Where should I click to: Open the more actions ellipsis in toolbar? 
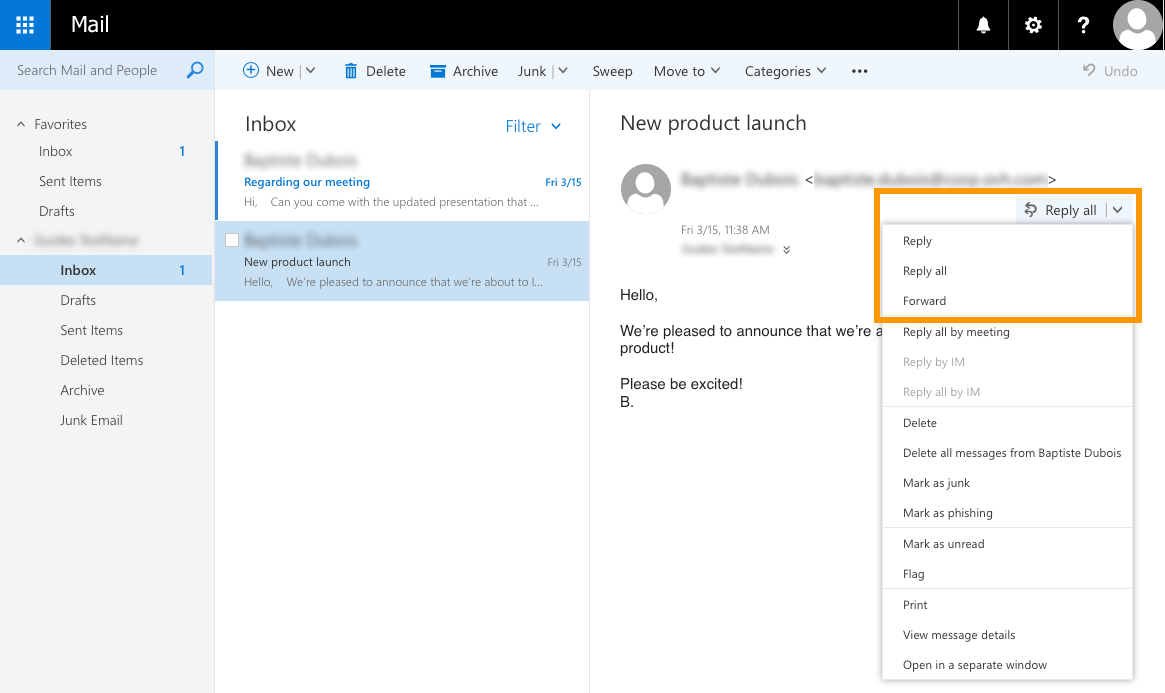tap(859, 71)
